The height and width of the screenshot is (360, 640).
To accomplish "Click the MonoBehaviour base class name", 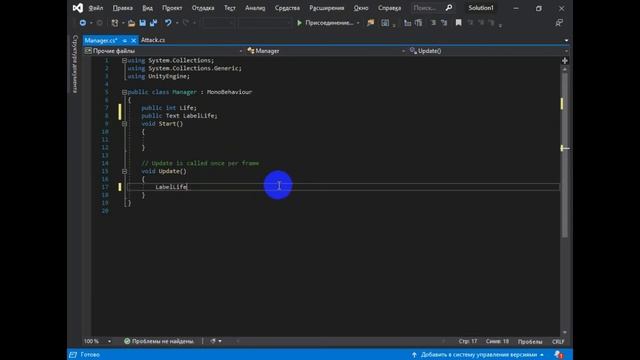I will [229, 92].
